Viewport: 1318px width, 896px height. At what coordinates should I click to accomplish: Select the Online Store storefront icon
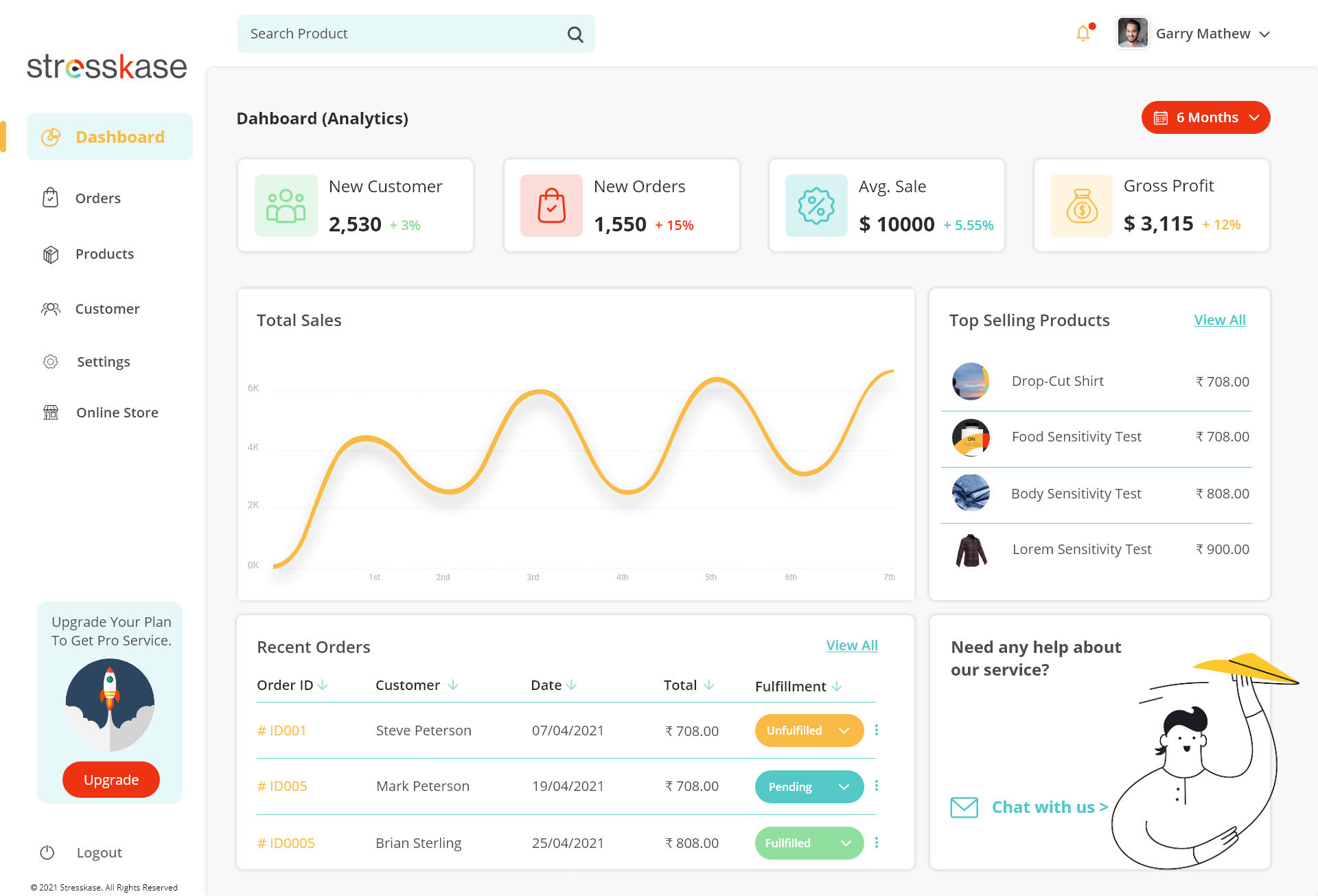tap(50, 412)
